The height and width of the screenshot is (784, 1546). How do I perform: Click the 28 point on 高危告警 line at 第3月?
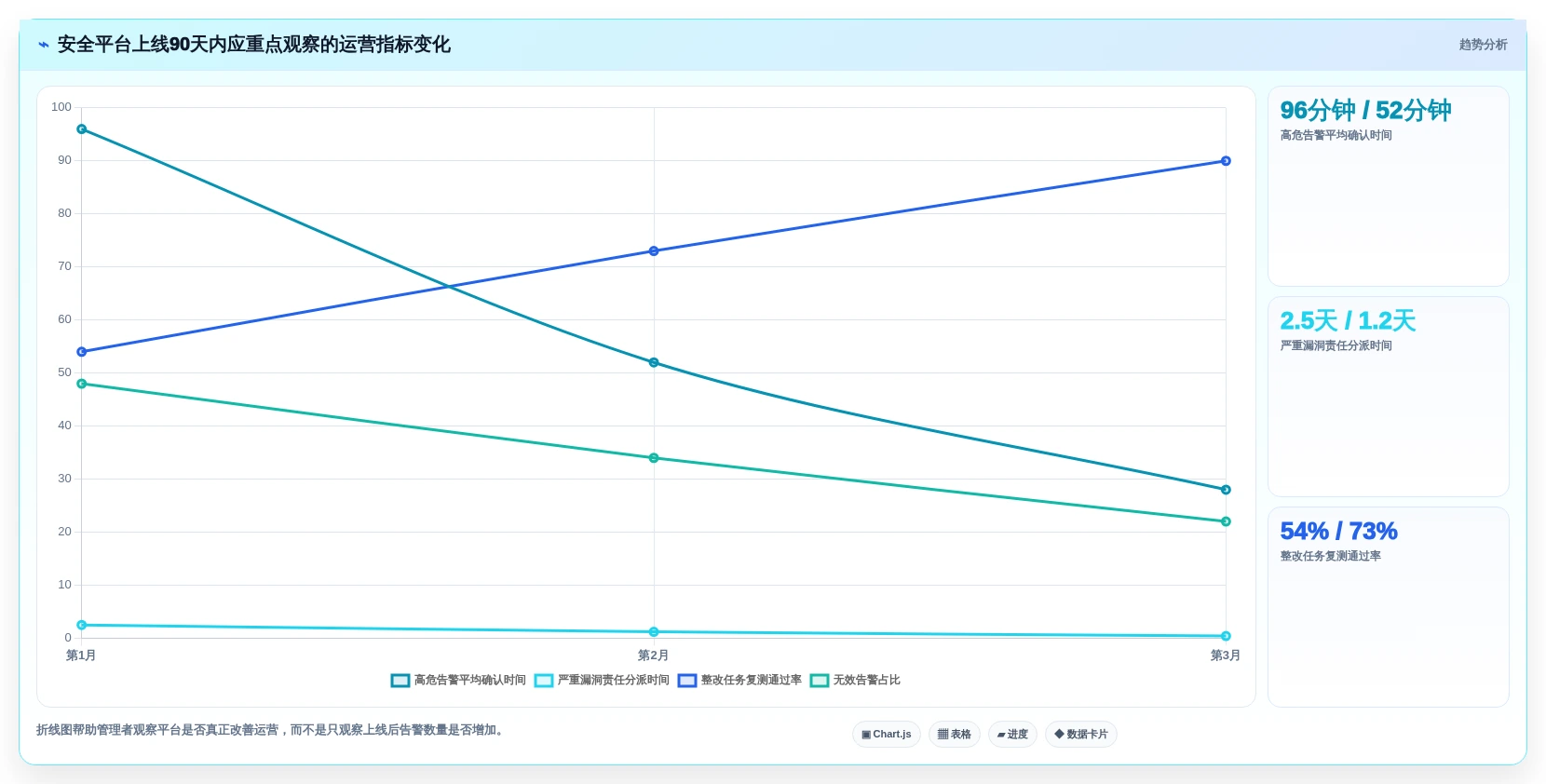1226,490
